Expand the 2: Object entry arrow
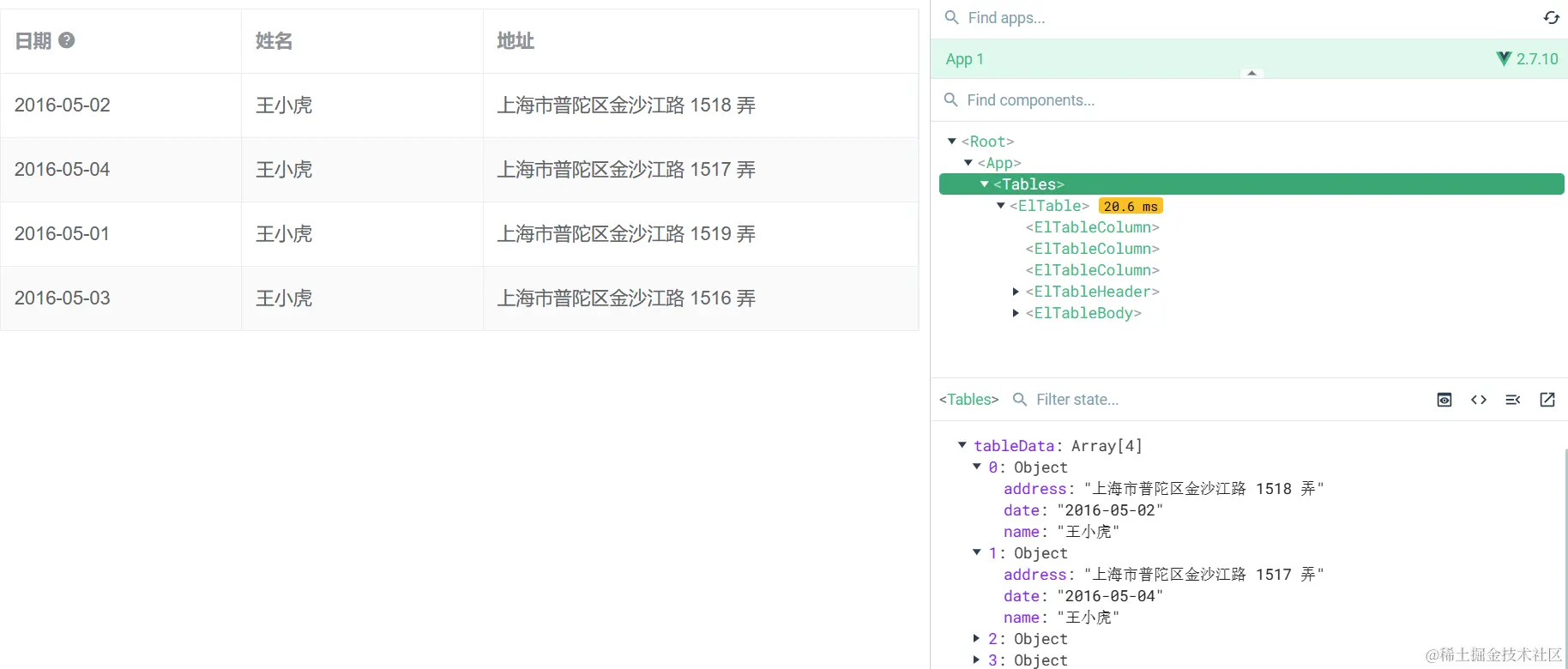This screenshot has height=669, width=1568. [x=977, y=638]
